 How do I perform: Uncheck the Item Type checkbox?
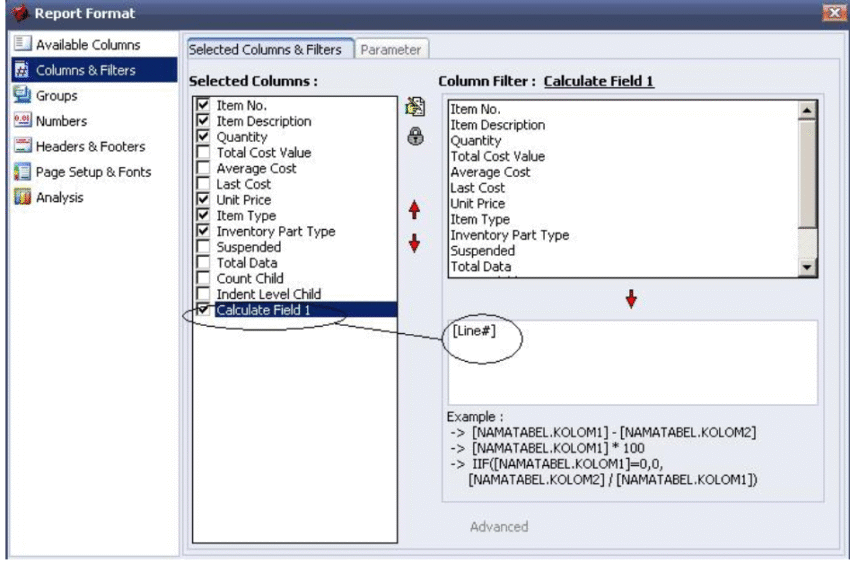point(203,215)
